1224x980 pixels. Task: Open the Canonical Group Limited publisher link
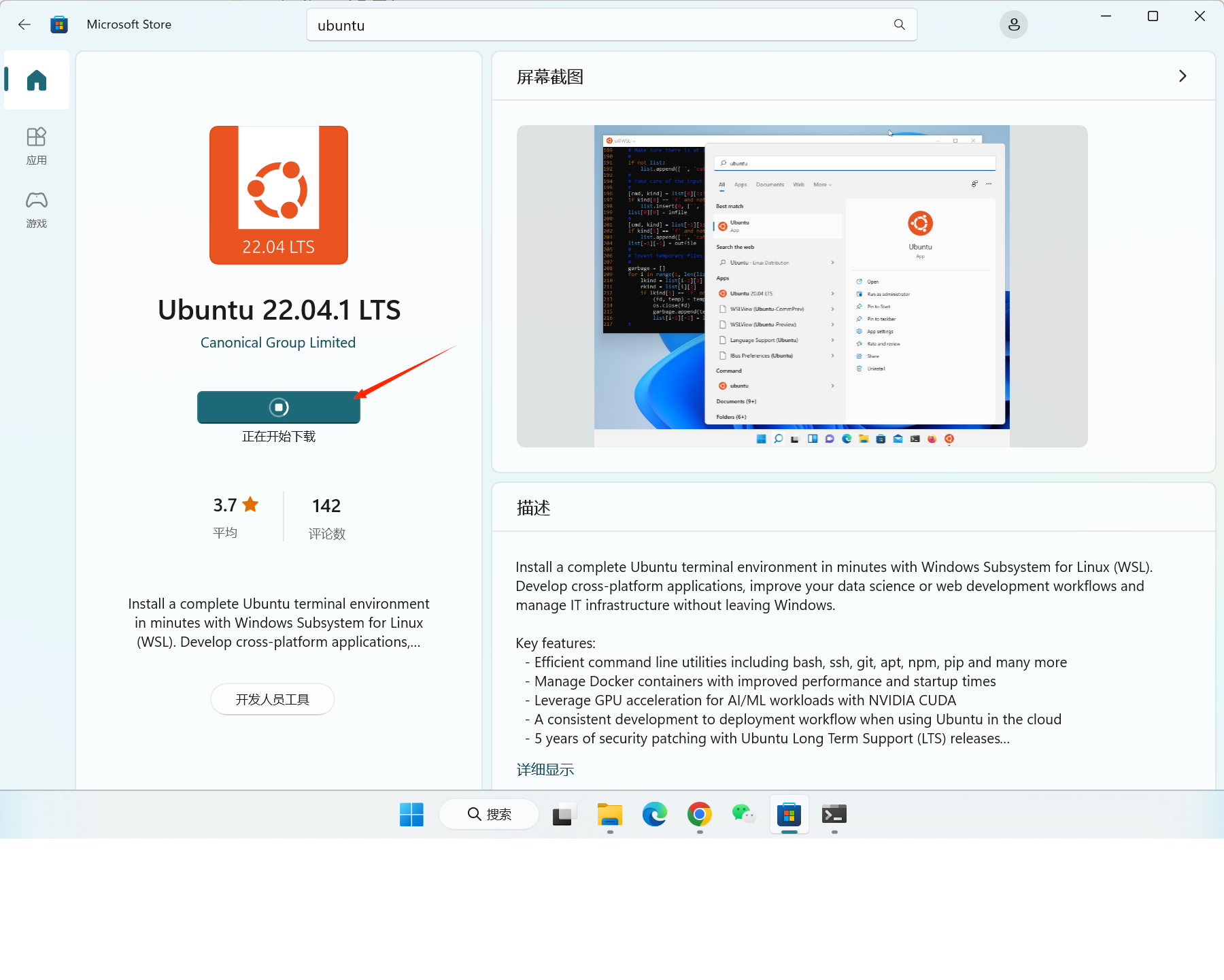(278, 342)
